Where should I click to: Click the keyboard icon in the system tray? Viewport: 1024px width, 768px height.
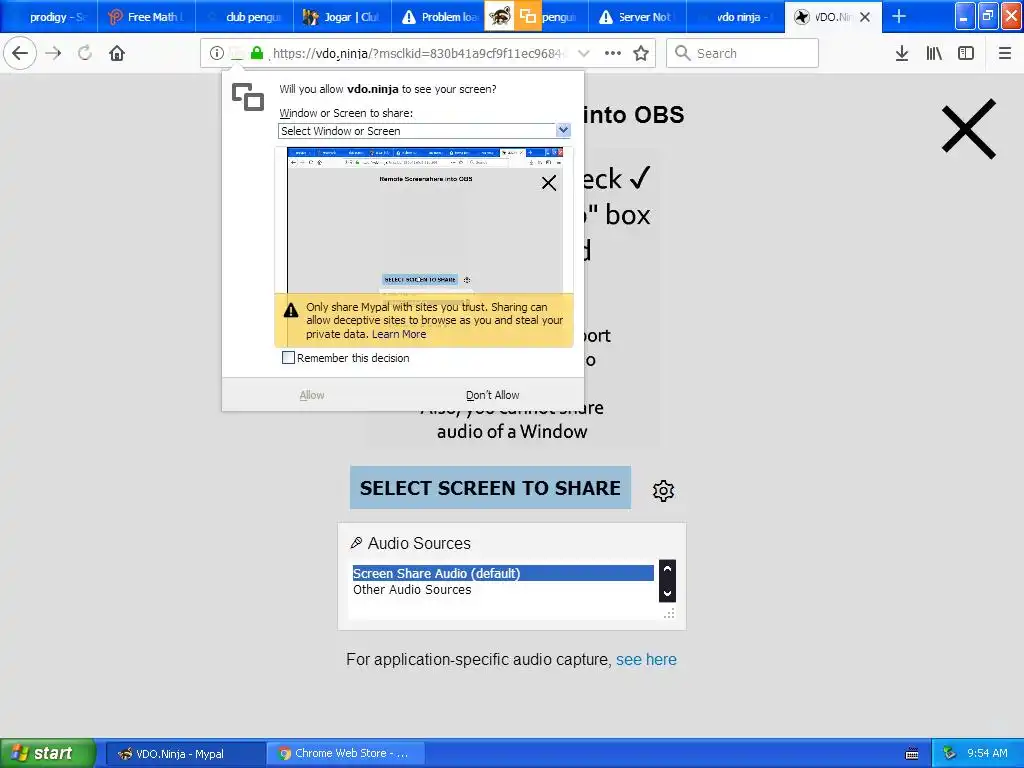point(912,754)
